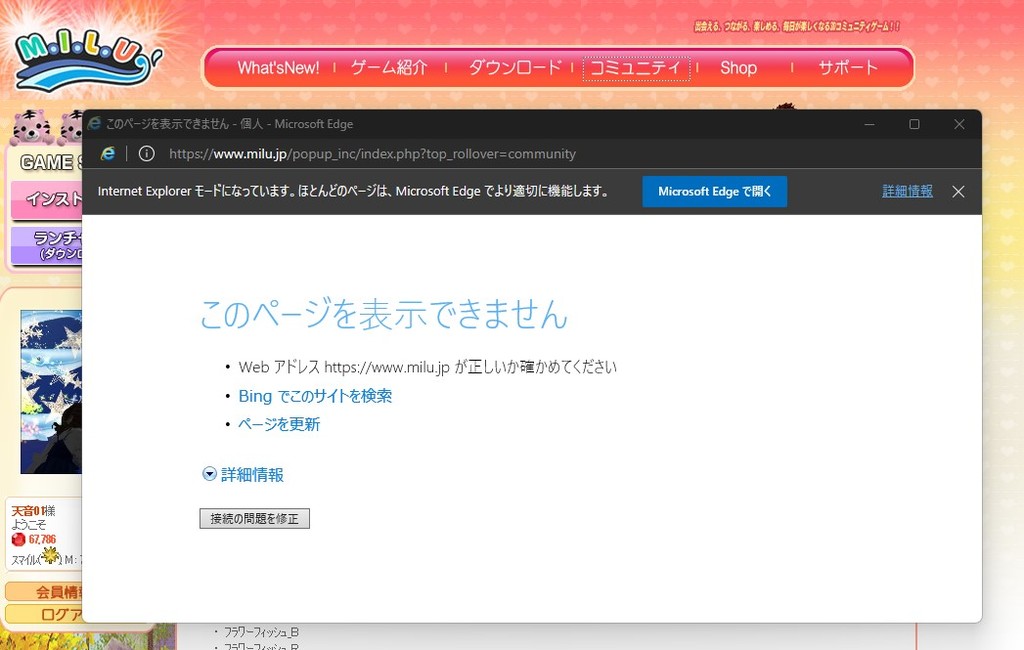The image size is (1024, 650).
Task: Open the What'sNew! menu
Action: point(278,68)
